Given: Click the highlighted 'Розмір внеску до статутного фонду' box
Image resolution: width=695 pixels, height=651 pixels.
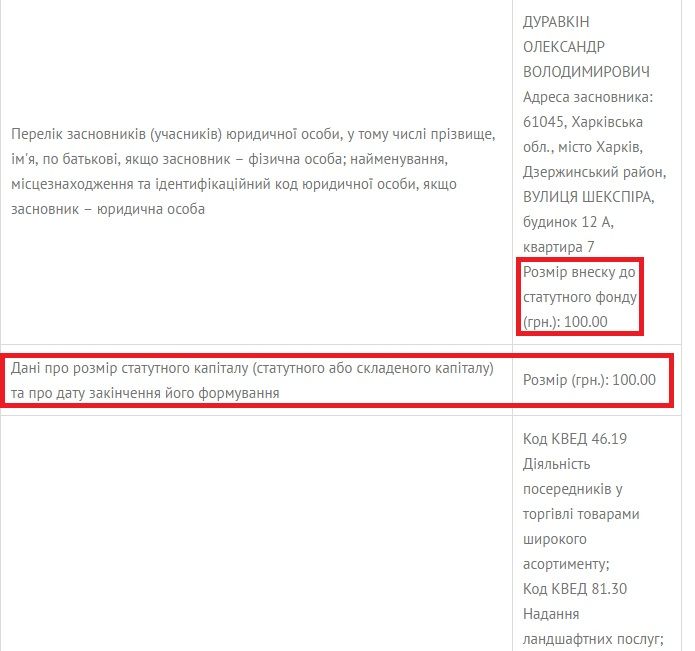Looking at the screenshot, I should tap(580, 296).
